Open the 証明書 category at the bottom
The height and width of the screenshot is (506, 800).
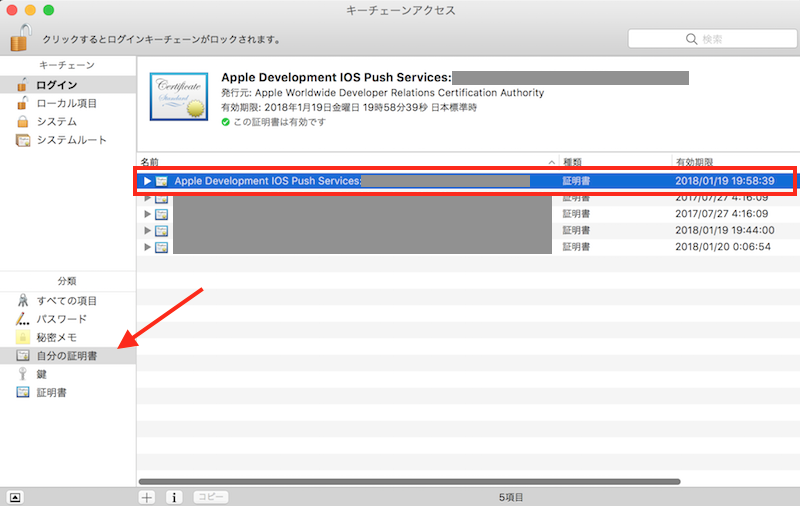pyautogui.click(x=68, y=392)
